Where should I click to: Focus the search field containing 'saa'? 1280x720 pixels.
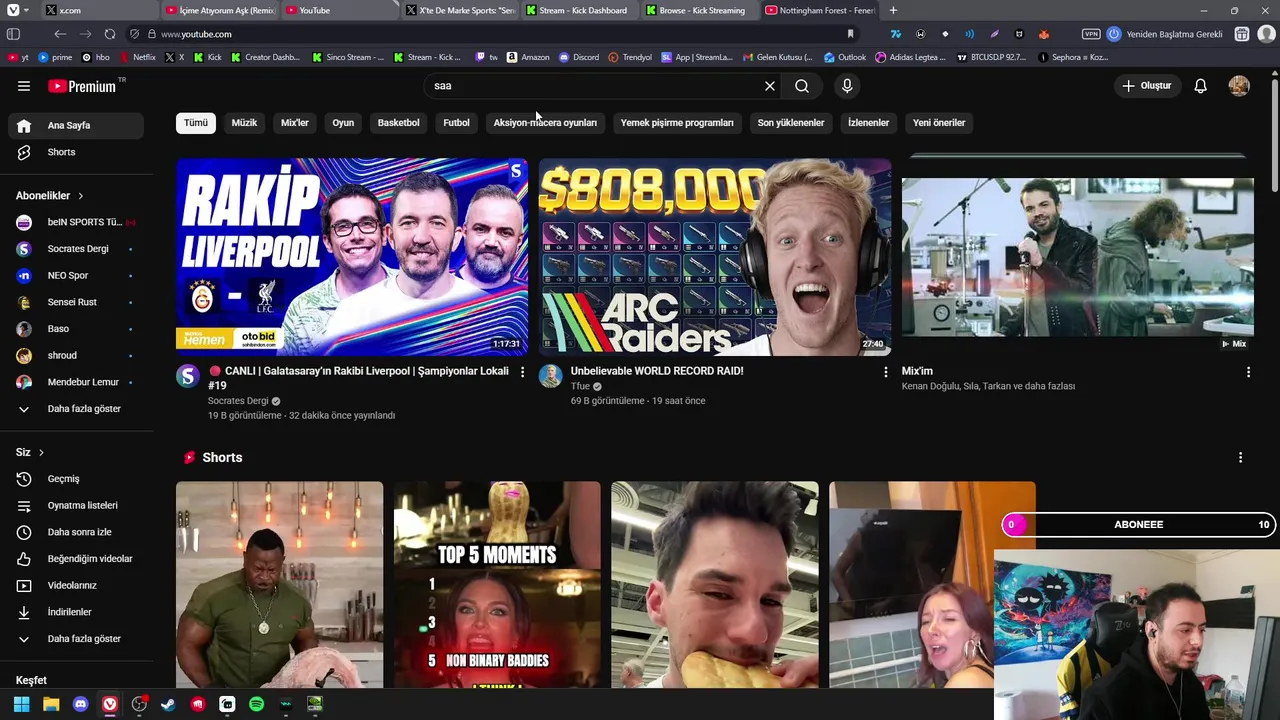click(x=595, y=86)
